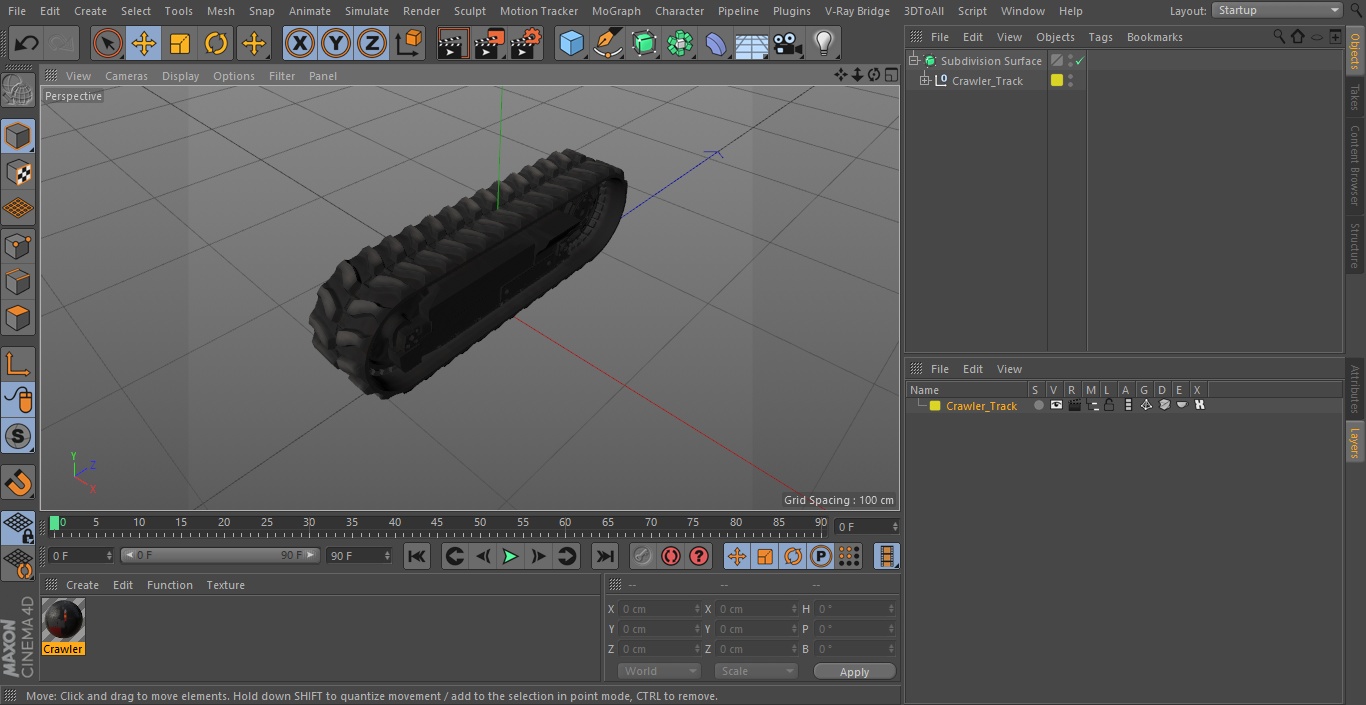Toggle X axis lock
1366x705 pixels.
click(x=299, y=43)
